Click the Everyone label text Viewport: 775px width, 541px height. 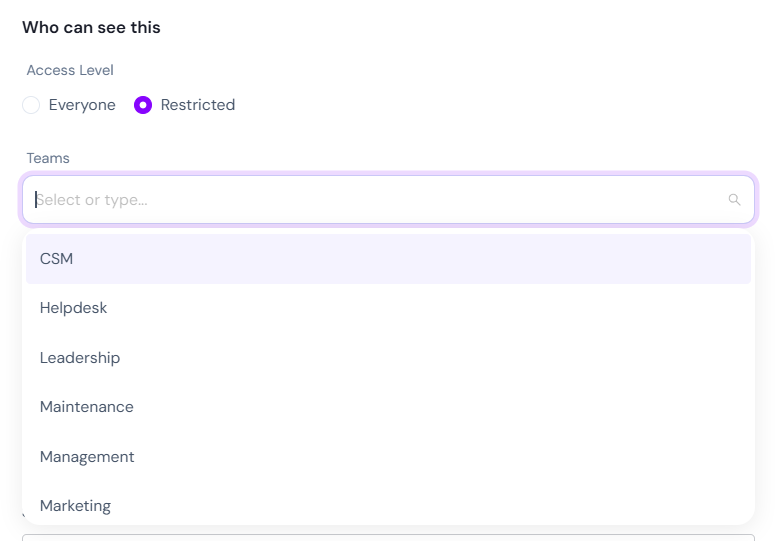[82, 105]
